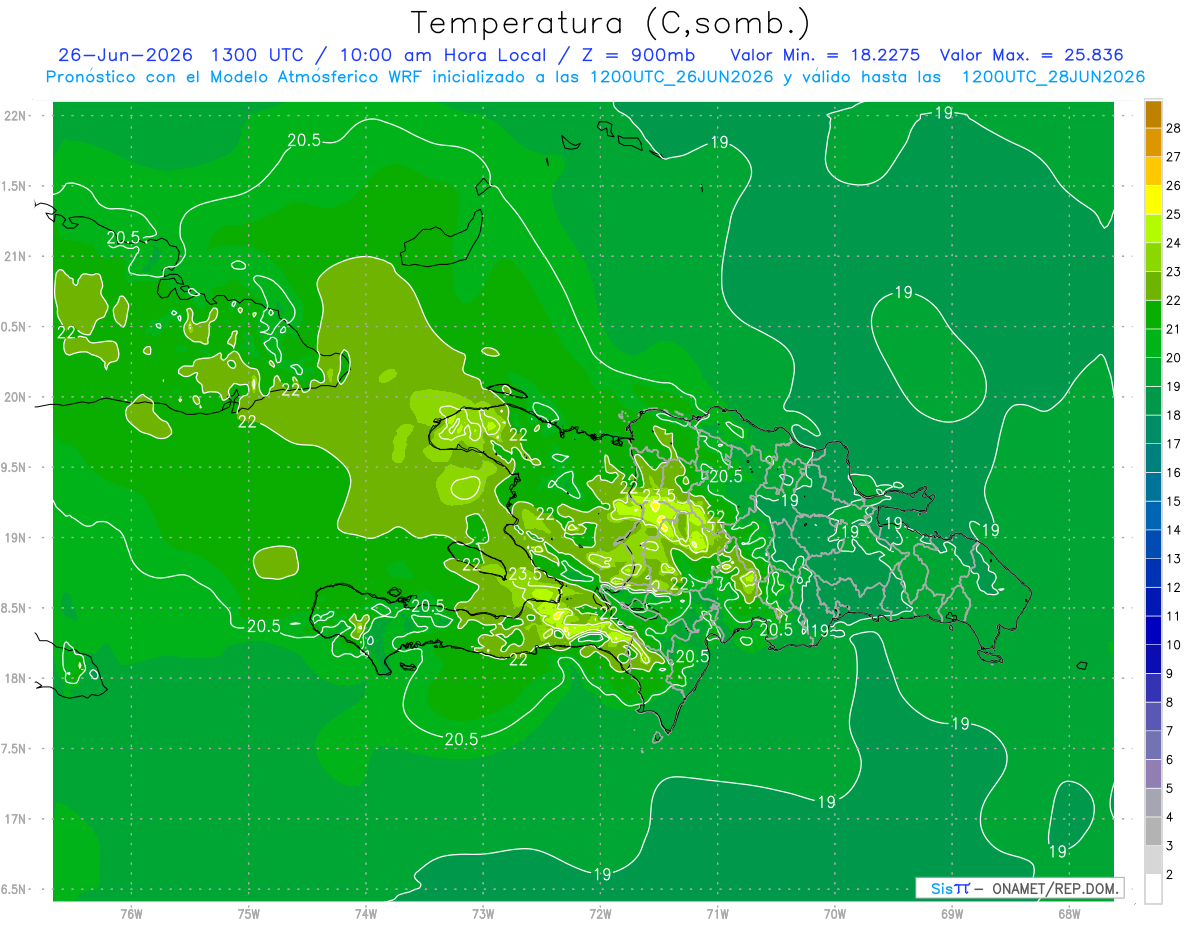Click the gray legend swatch between 3 and 4

pyautogui.click(x=1153, y=831)
